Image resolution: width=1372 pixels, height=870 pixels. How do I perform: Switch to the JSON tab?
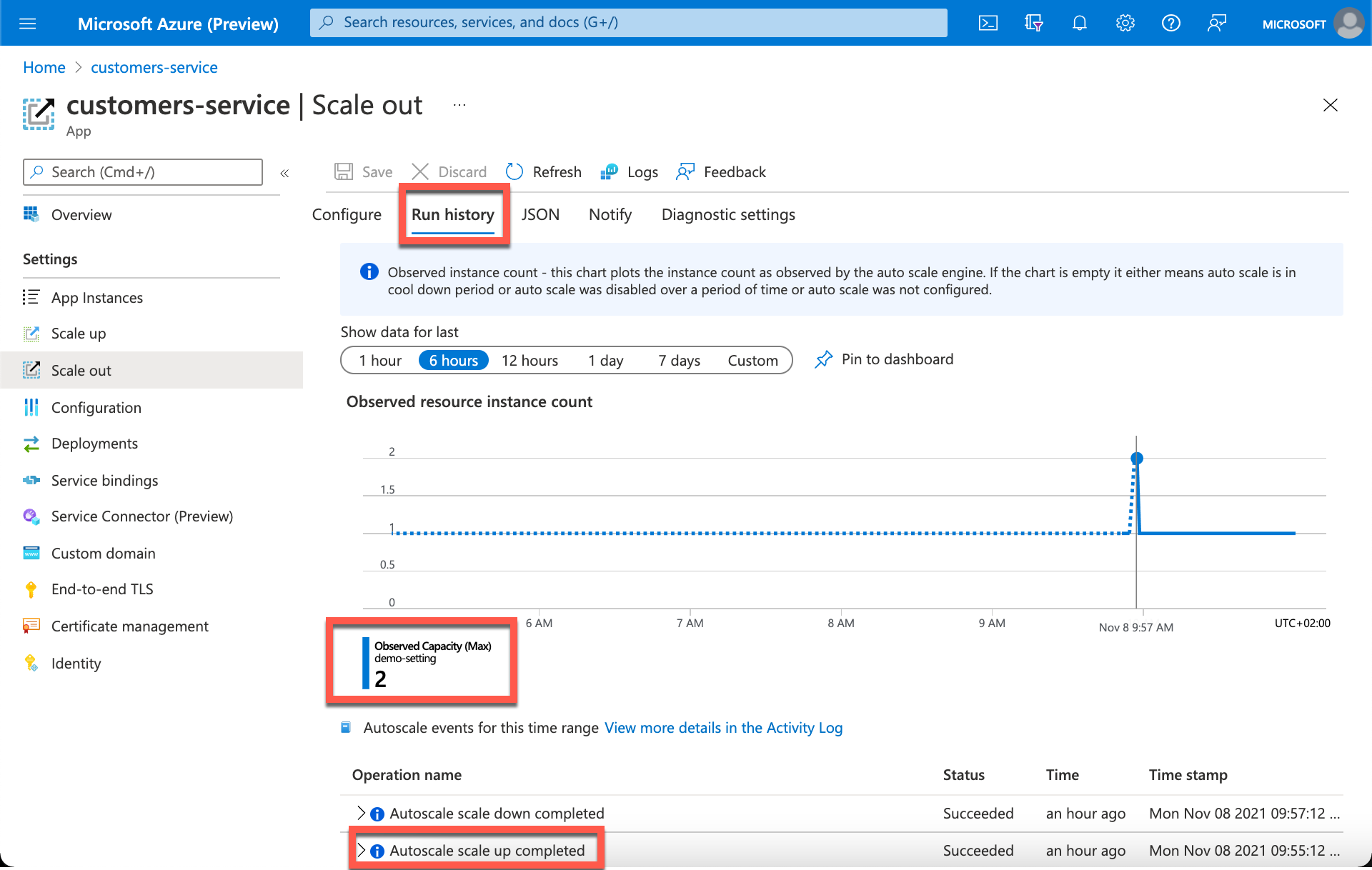pyautogui.click(x=540, y=215)
